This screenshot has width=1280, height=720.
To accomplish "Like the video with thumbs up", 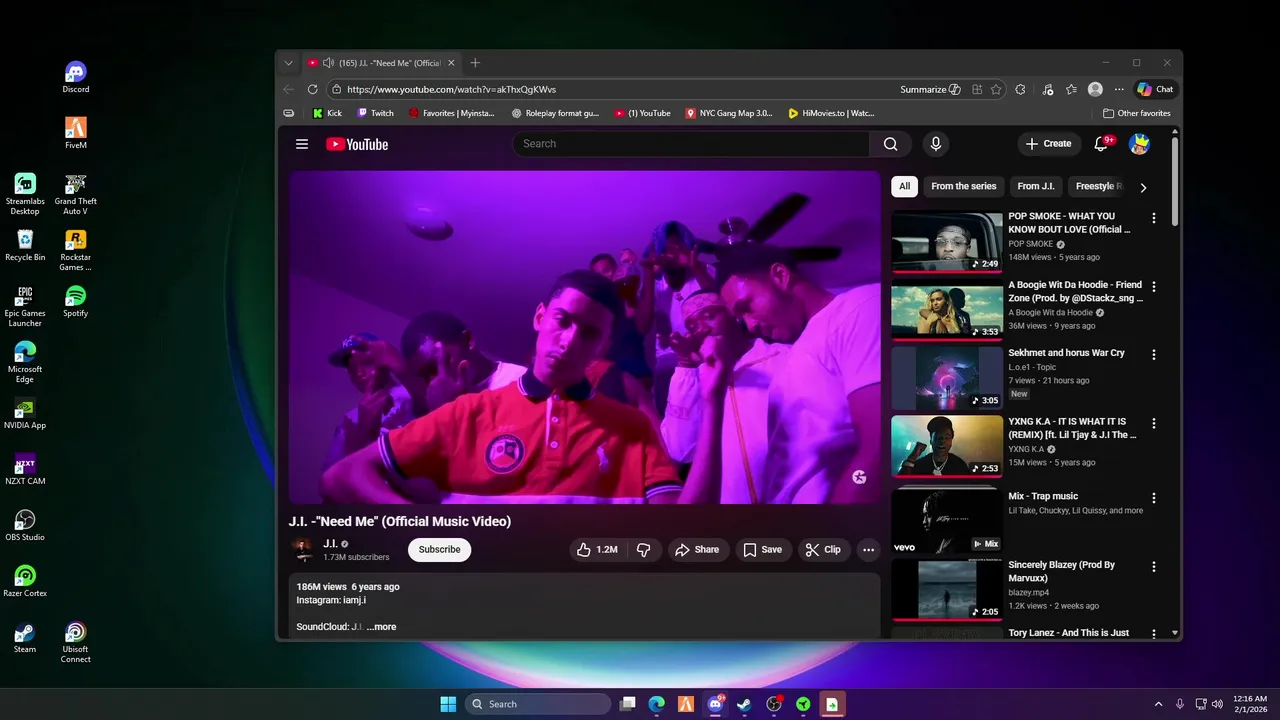I will (596, 549).
